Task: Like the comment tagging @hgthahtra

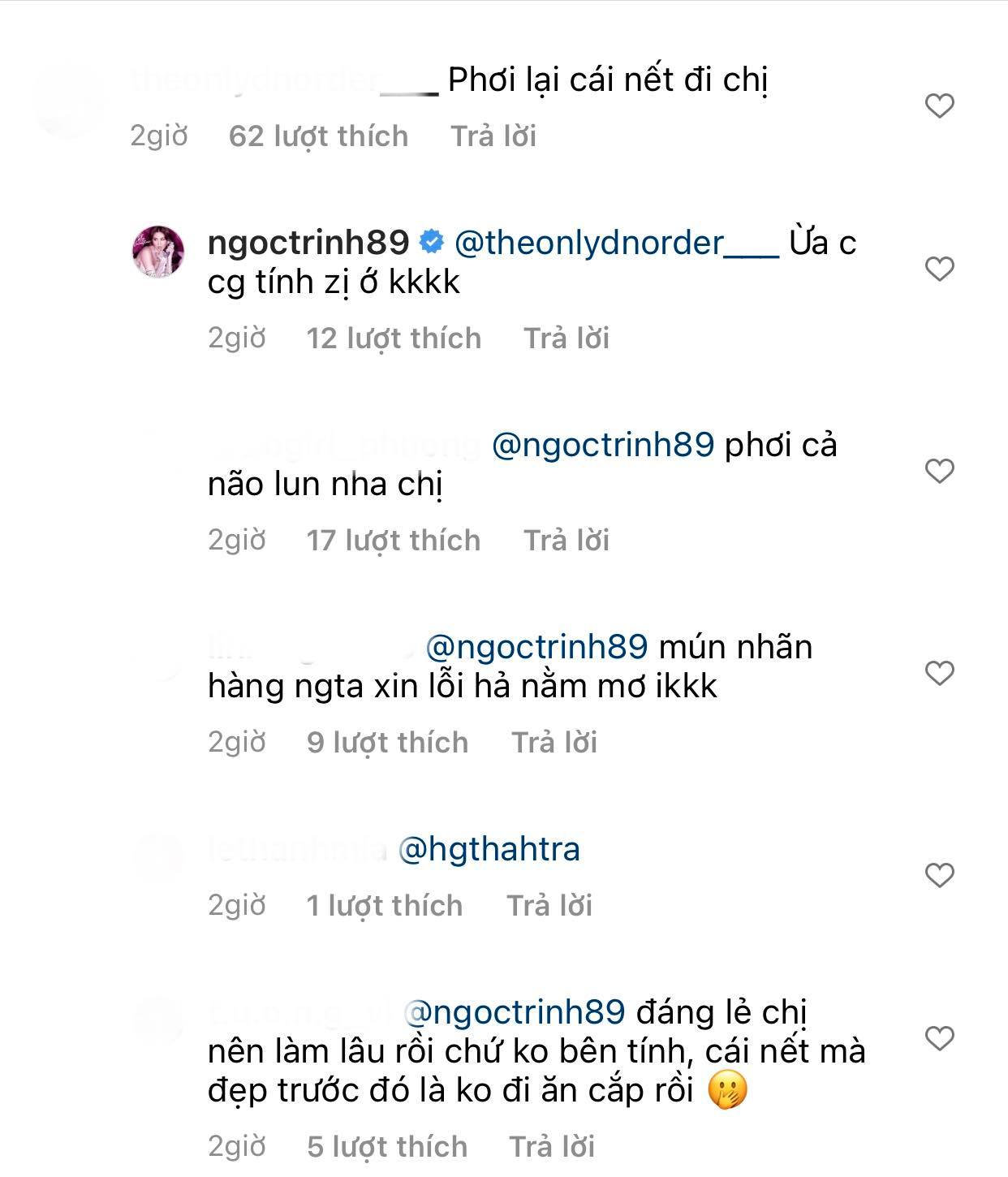Action: pos(939,873)
